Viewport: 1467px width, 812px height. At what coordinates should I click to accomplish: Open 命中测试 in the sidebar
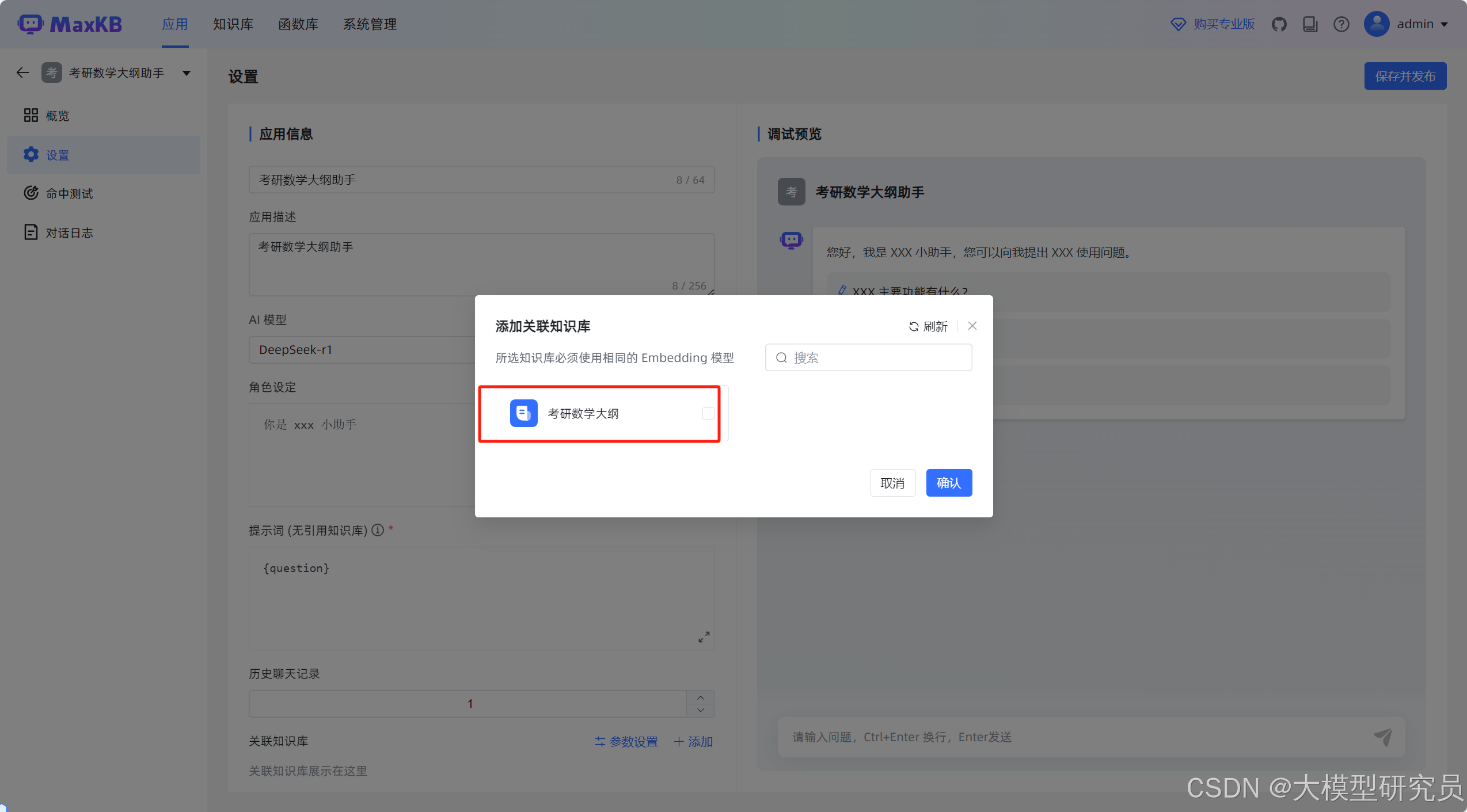pyautogui.click(x=69, y=193)
